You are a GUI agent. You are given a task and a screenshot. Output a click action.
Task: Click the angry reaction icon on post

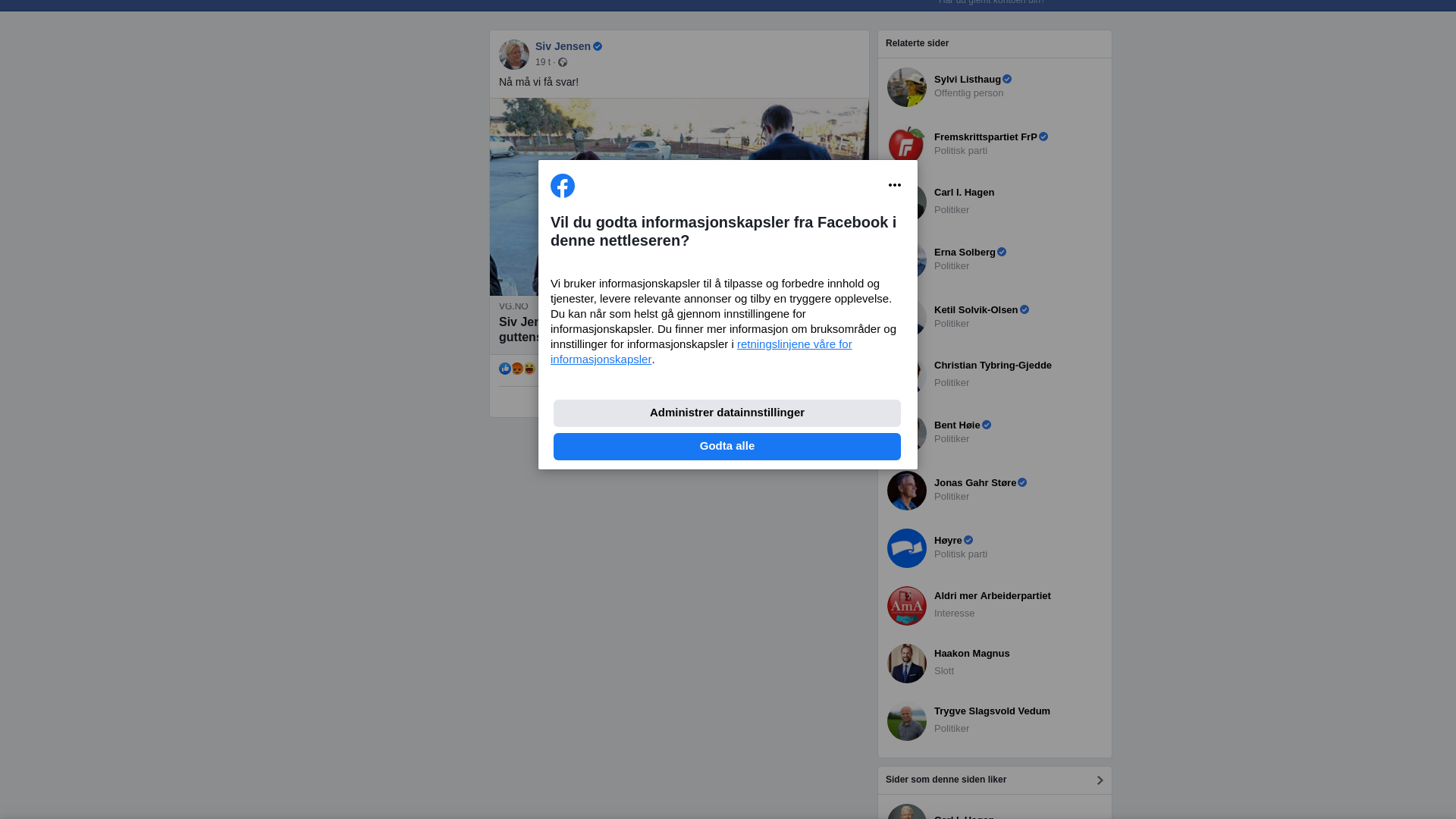pyautogui.click(x=517, y=369)
